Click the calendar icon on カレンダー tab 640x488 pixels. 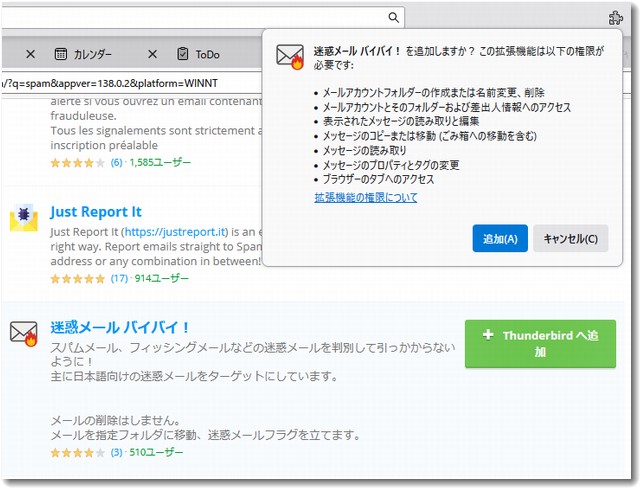tap(61, 54)
